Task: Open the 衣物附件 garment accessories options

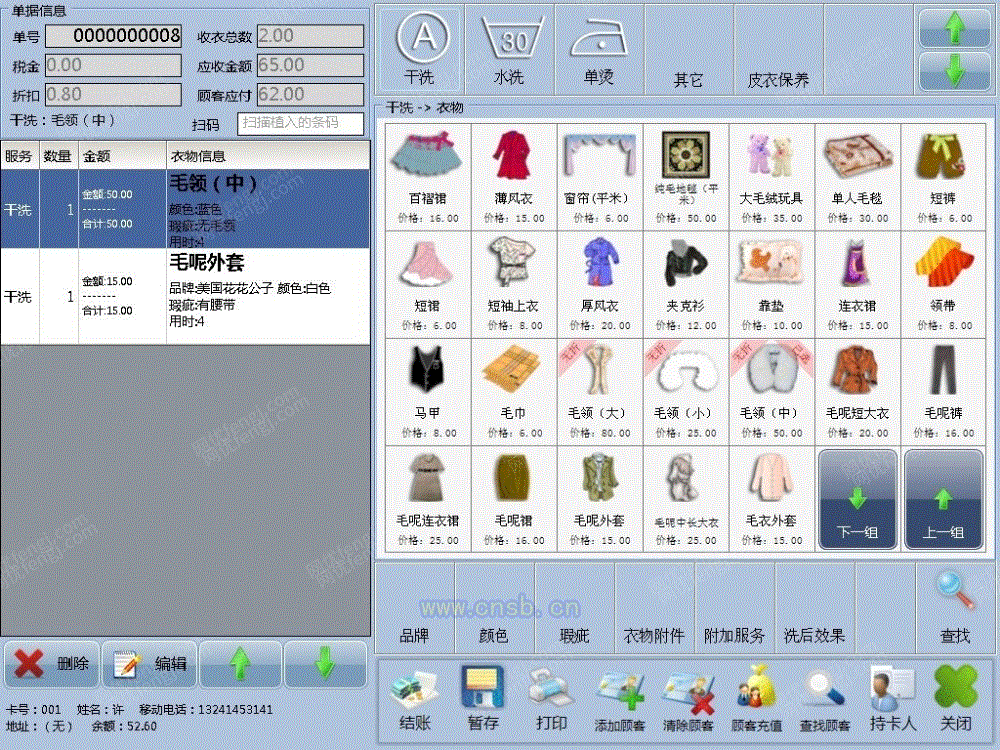Action: (x=654, y=608)
